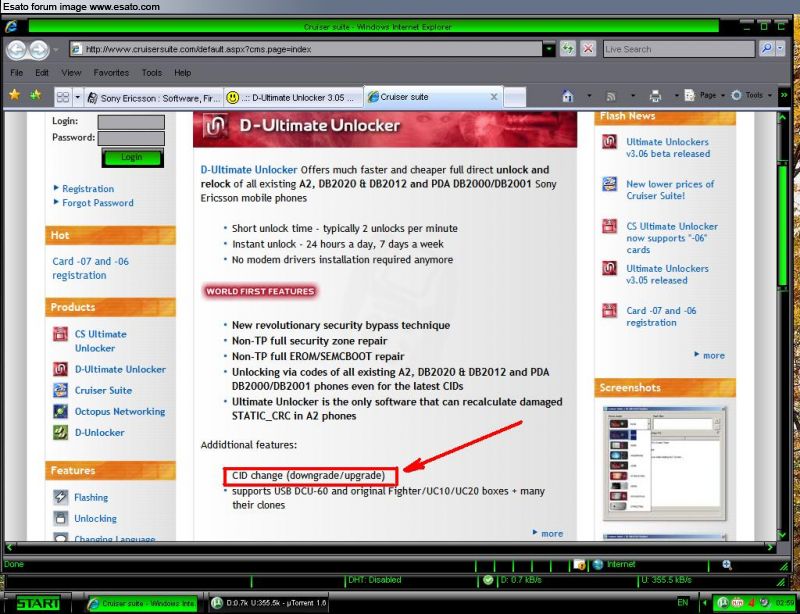
Task: Click the icon beside New lower prices news
Action: [x=610, y=184]
